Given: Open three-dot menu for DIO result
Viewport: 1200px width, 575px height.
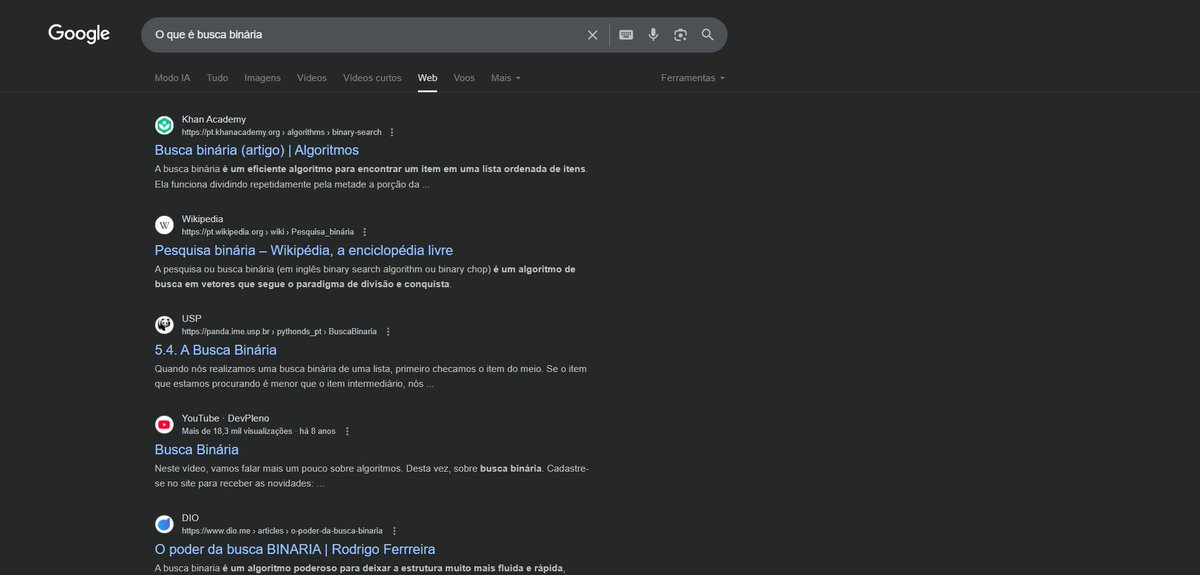Looking at the screenshot, I should pyautogui.click(x=394, y=531).
